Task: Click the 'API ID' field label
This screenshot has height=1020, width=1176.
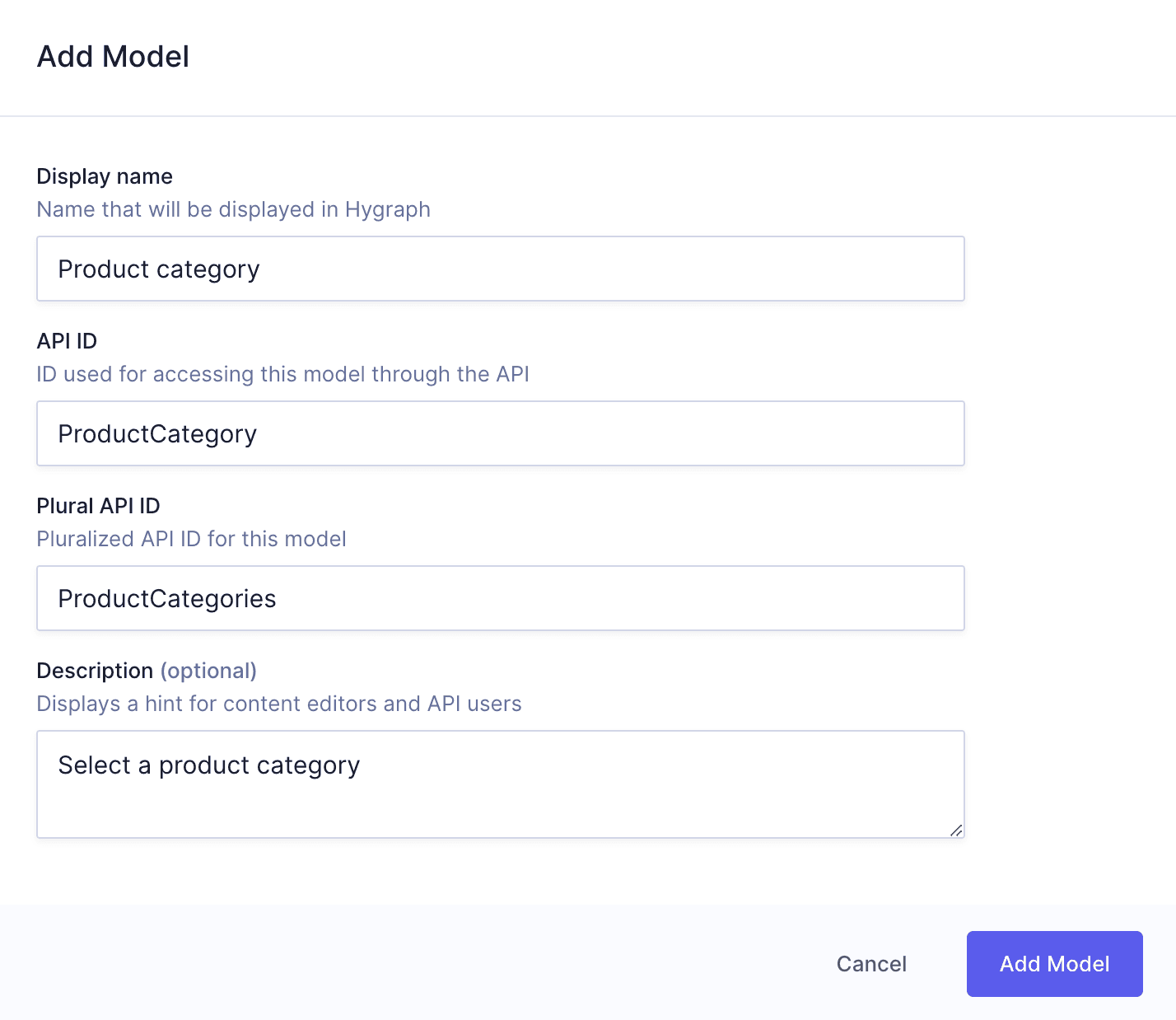Action: 66,340
